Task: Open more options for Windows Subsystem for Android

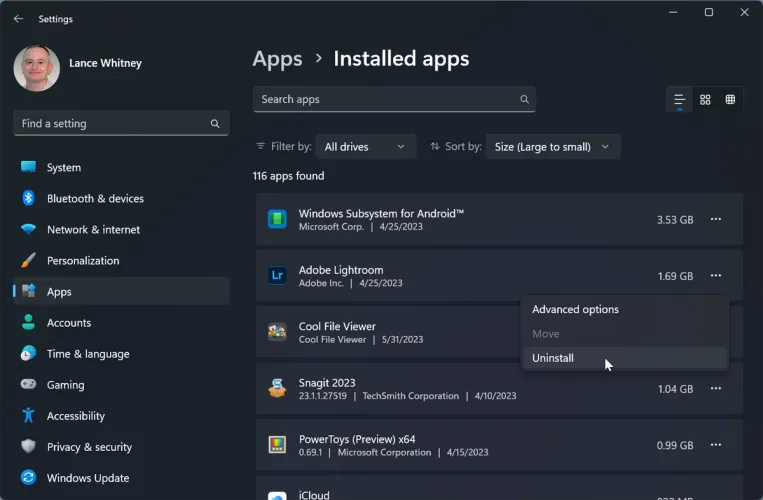Action: pos(715,219)
